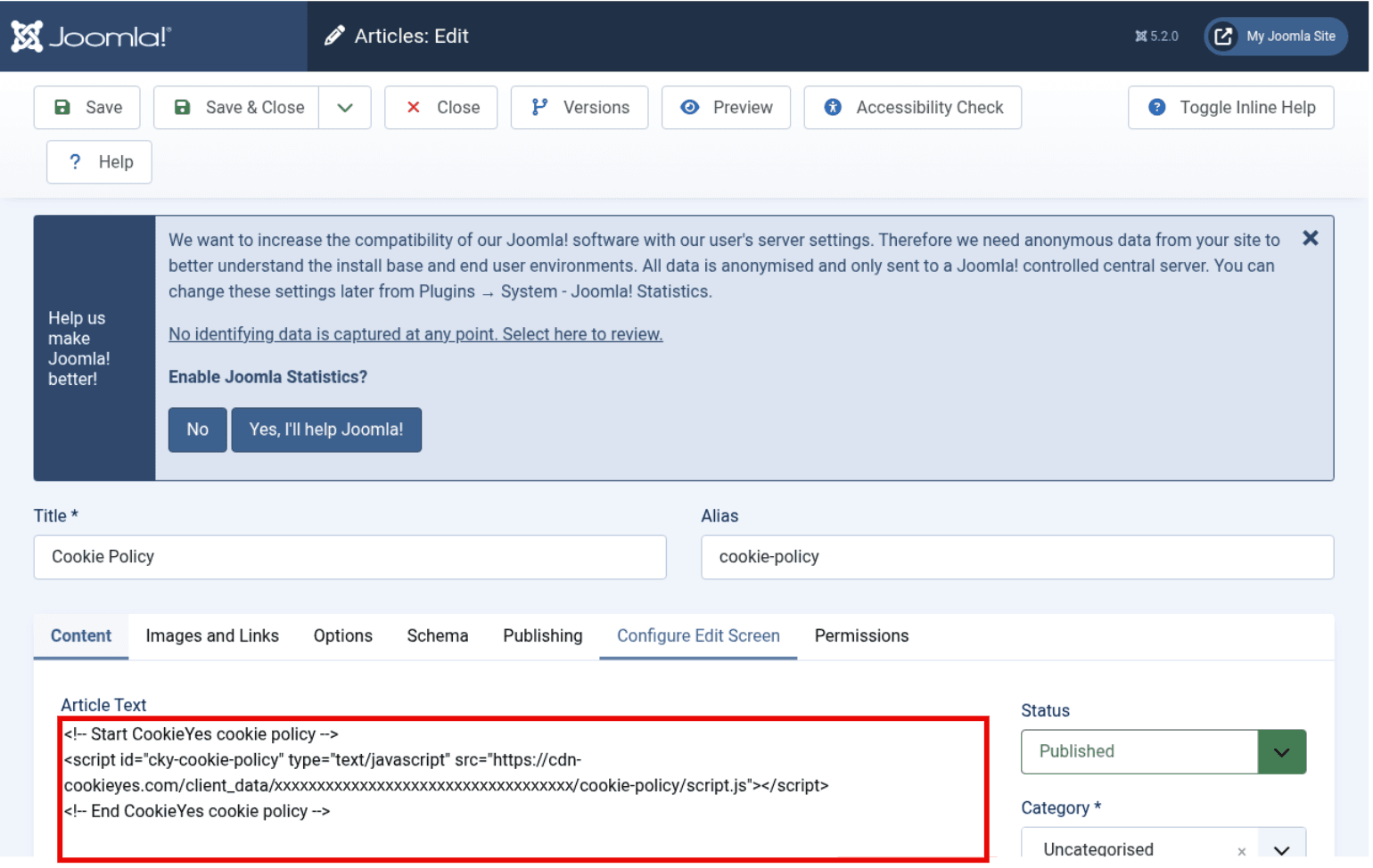Click the Articles: Edit page title

tap(412, 37)
